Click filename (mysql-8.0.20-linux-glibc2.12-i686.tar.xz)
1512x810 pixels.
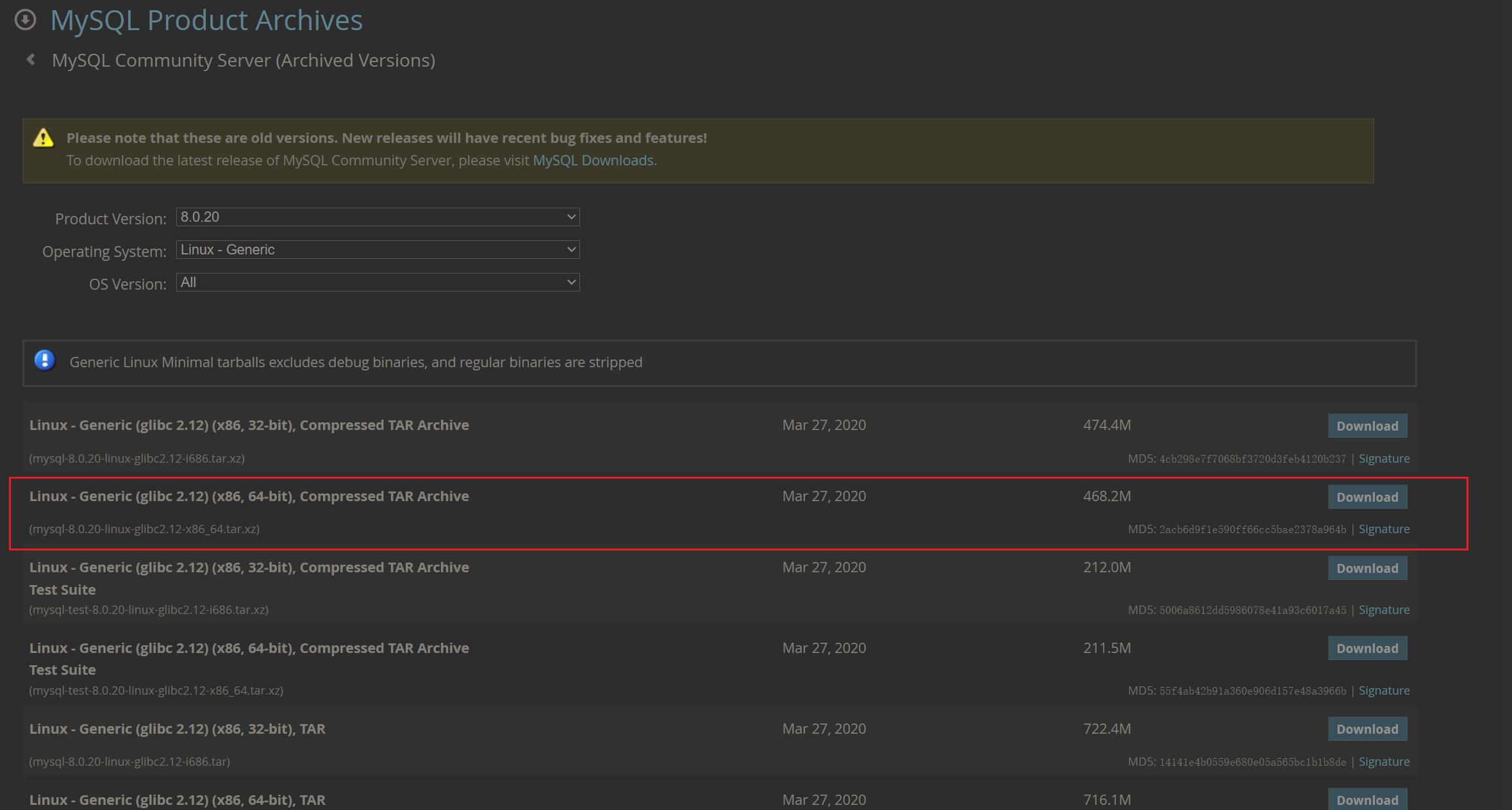[137, 459]
